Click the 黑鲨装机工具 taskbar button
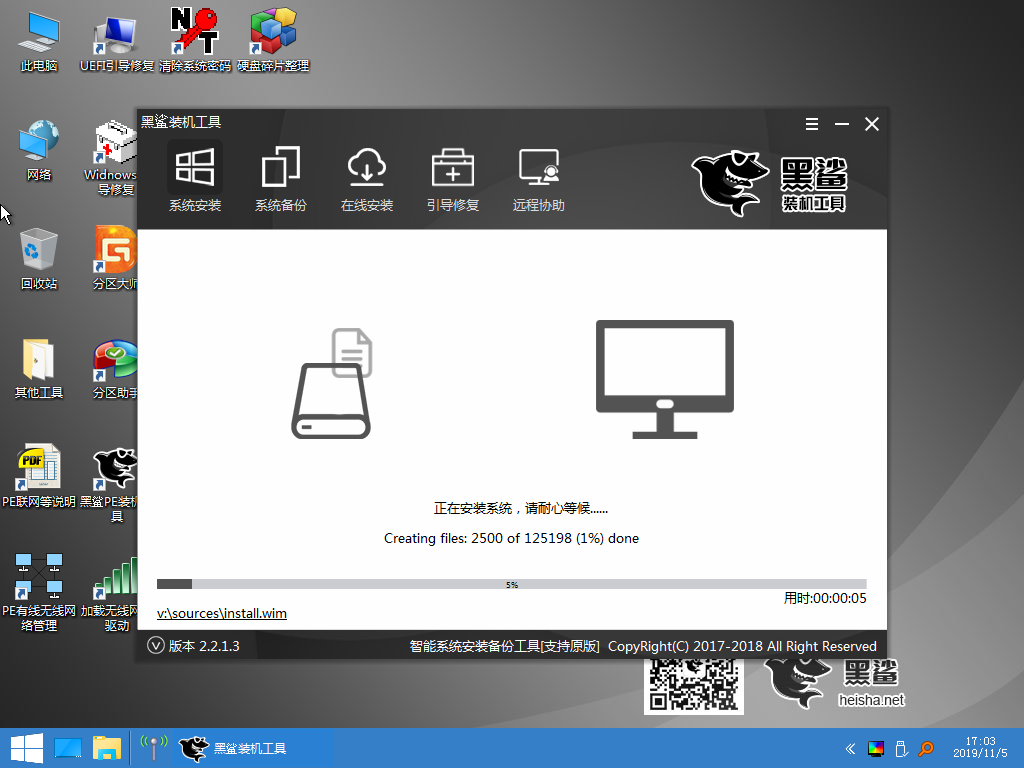1024x768 pixels. [x=238, y=747]
